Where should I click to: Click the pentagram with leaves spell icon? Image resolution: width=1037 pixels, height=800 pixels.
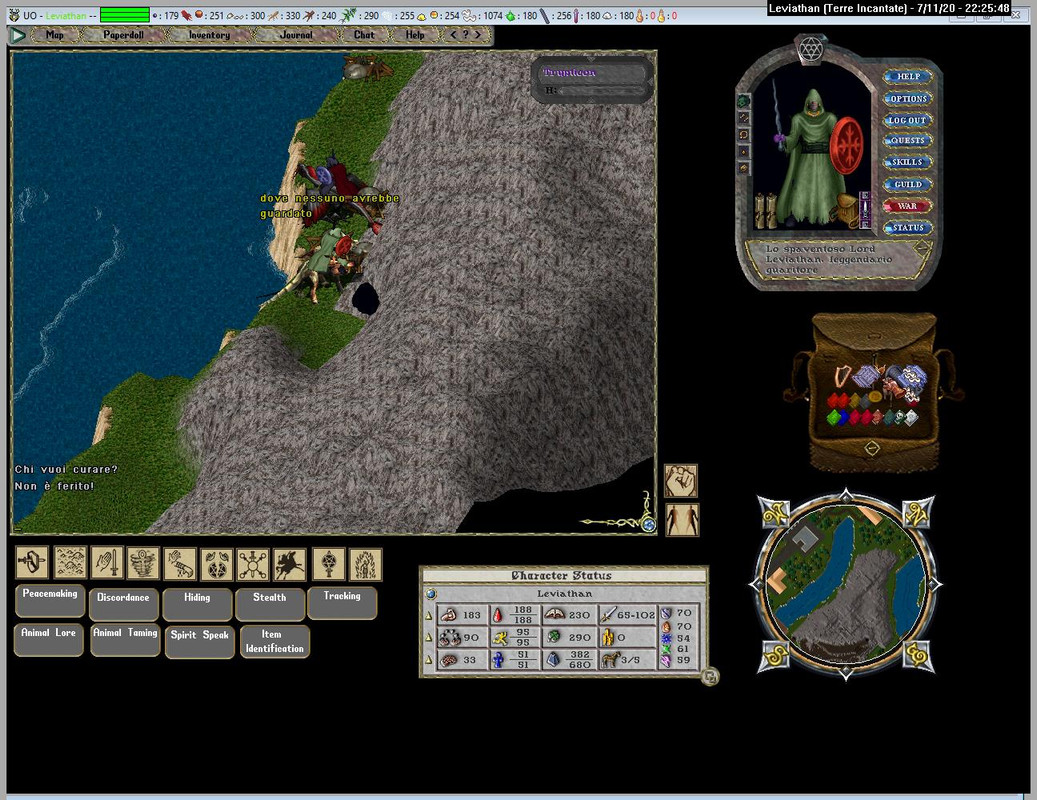pyautogui.click(x=217, y=565)
